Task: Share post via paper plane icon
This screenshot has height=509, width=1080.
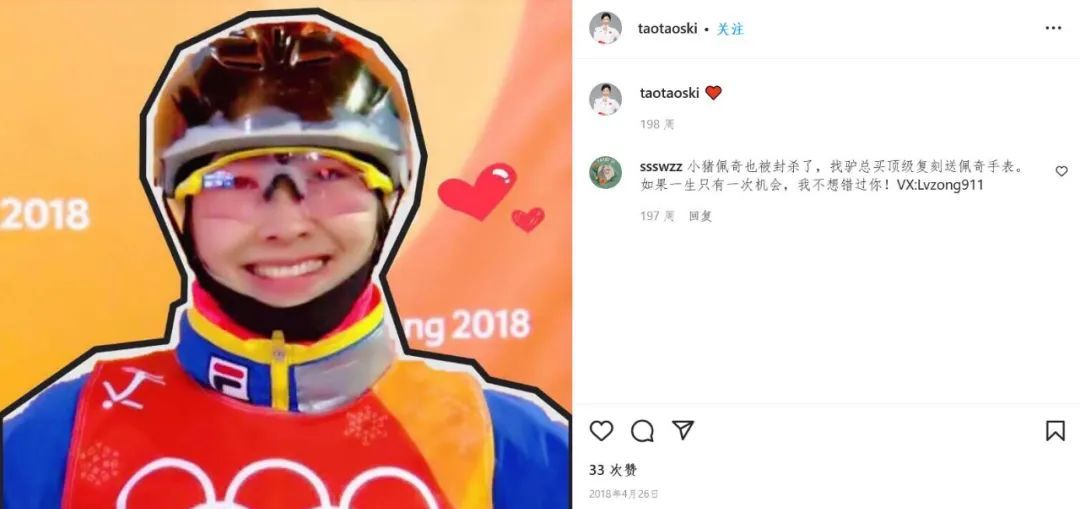Action: click(683, 430)
